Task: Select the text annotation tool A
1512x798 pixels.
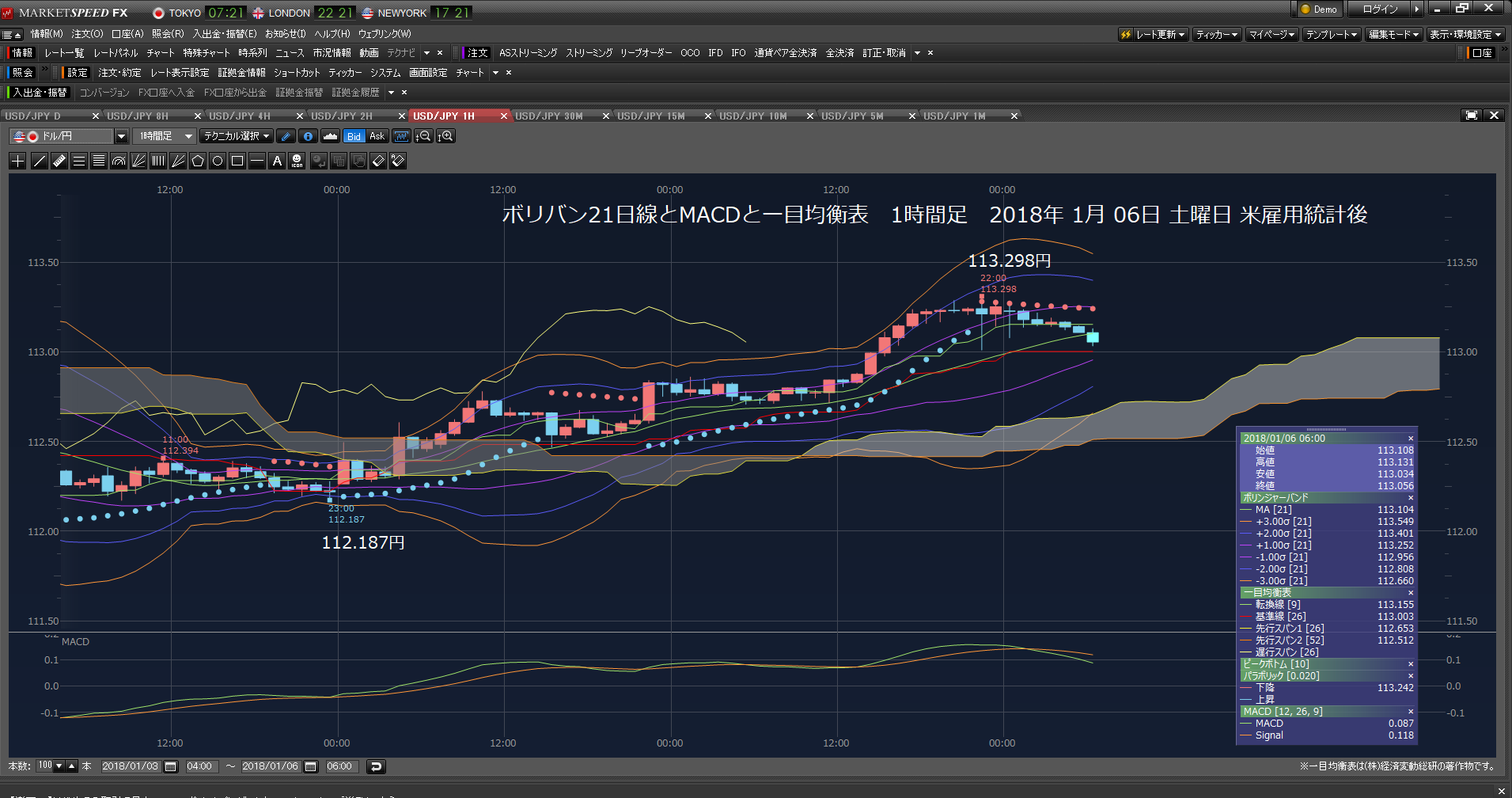Action: point(277,161)
